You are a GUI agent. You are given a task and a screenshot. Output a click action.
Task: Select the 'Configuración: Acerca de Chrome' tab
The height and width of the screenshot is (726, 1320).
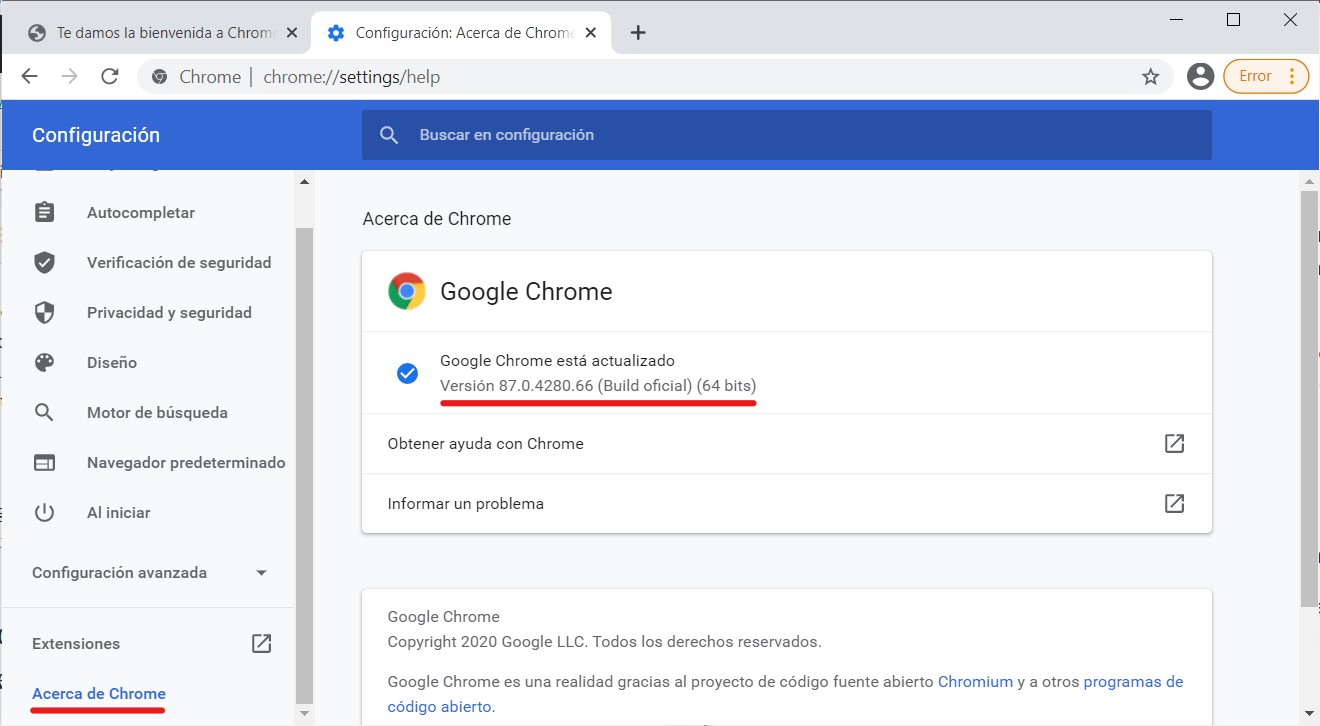click(x=462, y=33)
